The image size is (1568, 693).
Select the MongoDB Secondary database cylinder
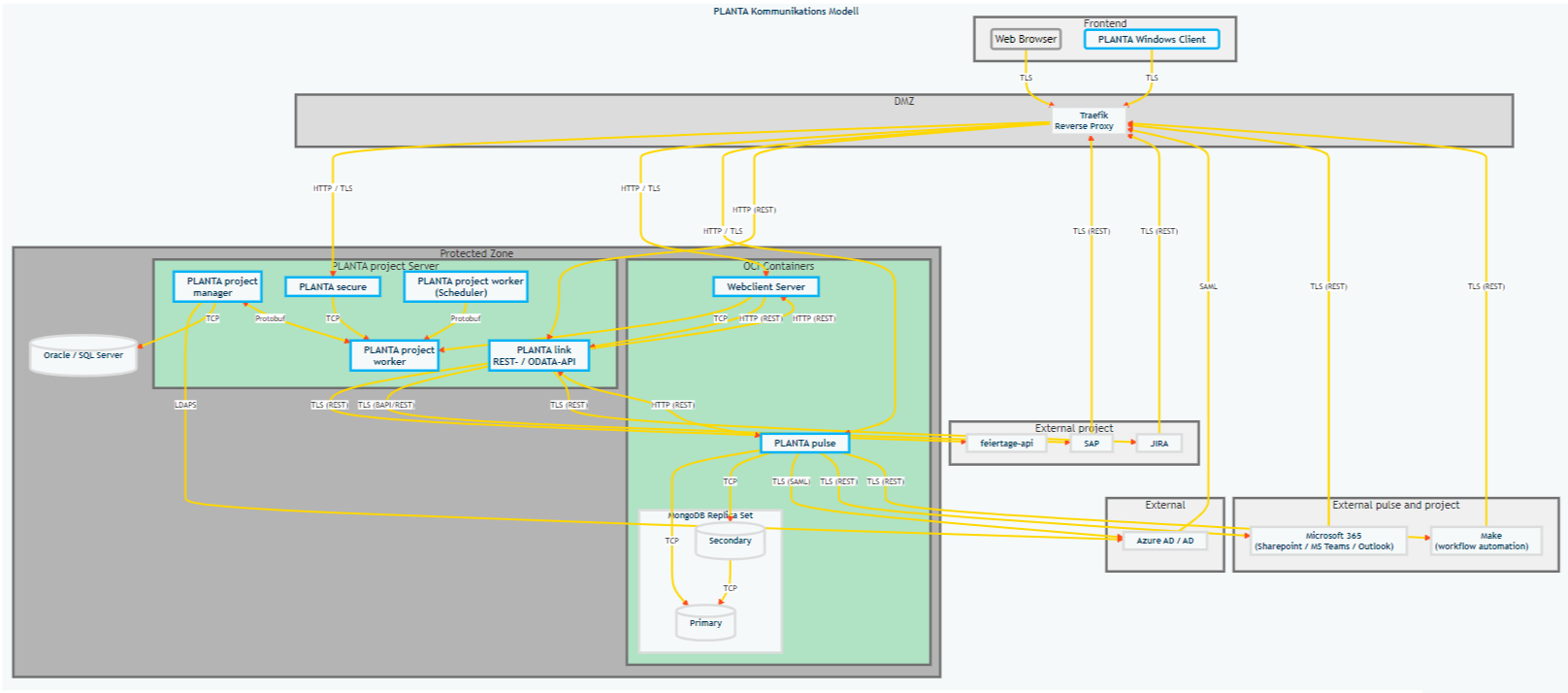click(x=730, y=542)
